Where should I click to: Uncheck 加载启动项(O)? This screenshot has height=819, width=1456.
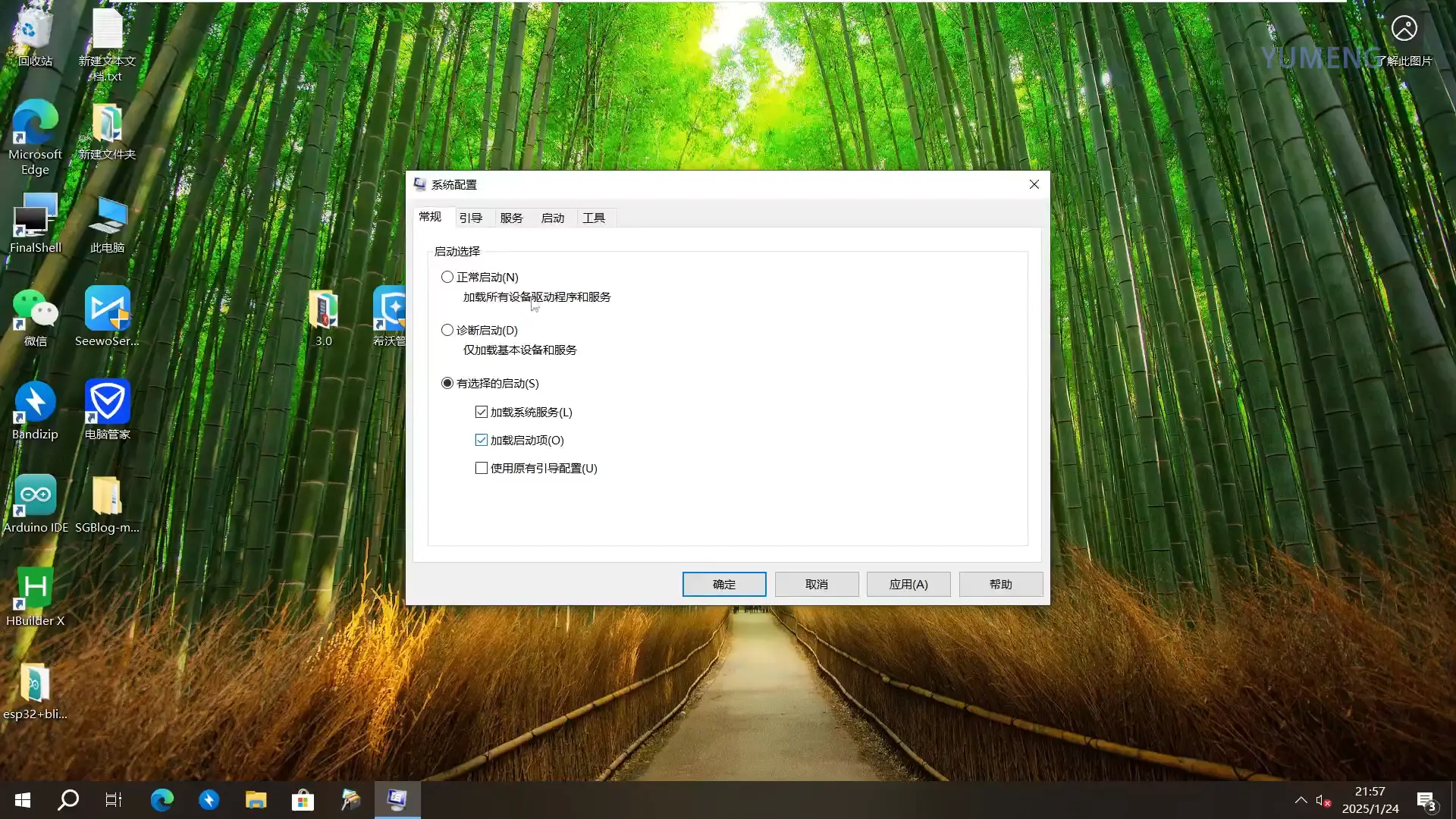pyautogui.click(x=481, y=440)
